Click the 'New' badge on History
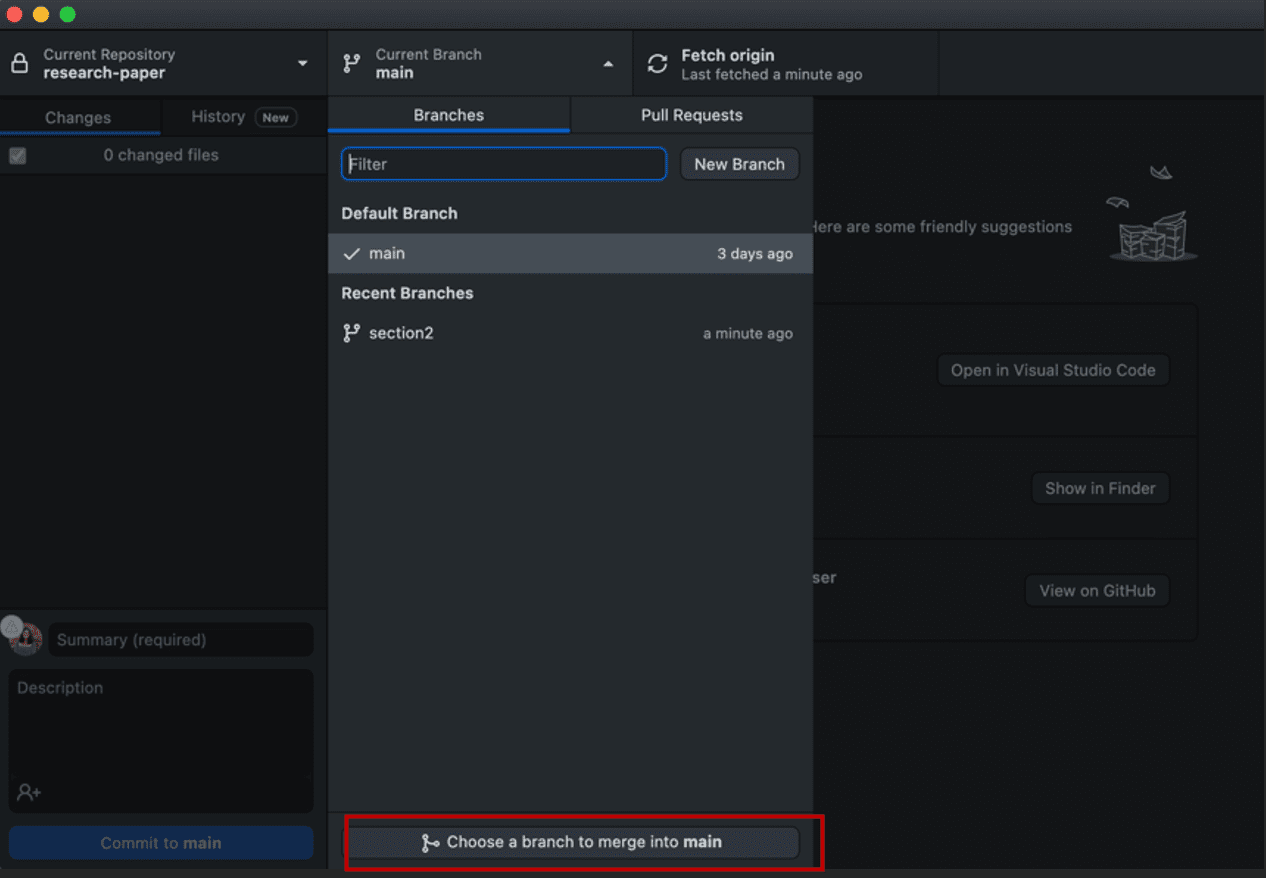1266x878 pixels. tap(275, 118)
